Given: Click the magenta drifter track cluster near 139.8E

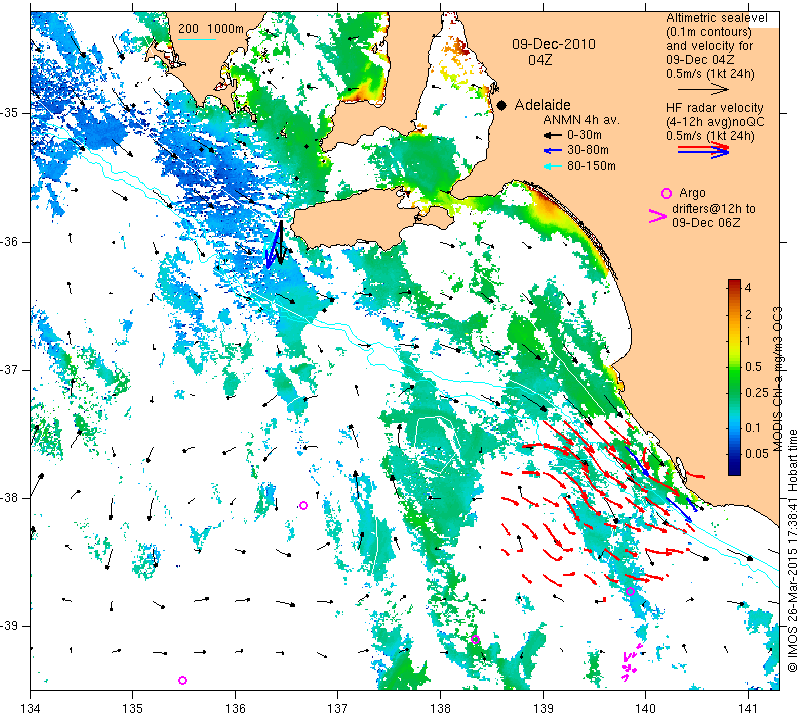Looking at the screenshot, I should (x=631, y=663).
